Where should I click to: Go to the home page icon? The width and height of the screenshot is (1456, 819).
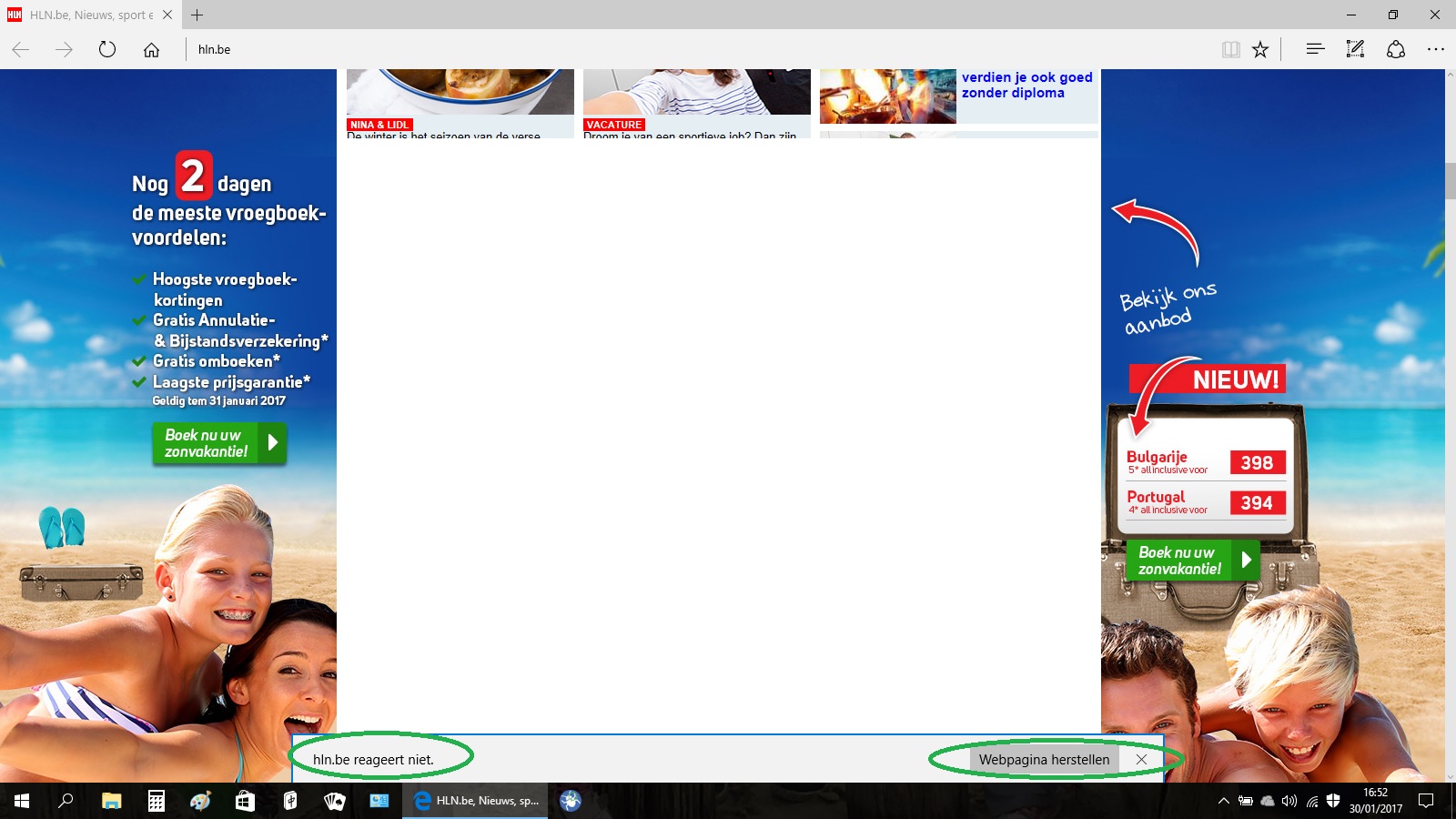pos(151,49)
